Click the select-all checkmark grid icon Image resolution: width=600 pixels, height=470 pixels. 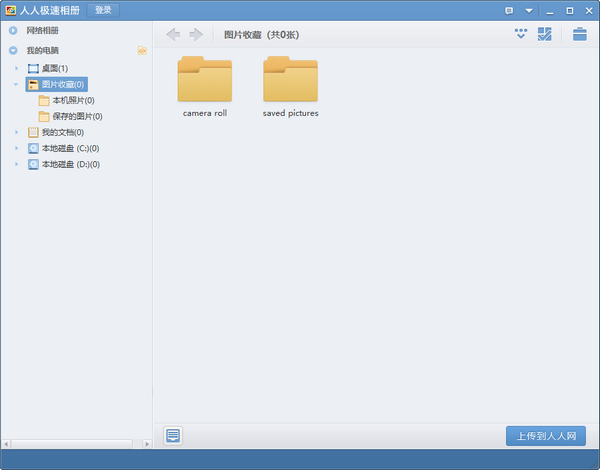click(x=545, y=34)
